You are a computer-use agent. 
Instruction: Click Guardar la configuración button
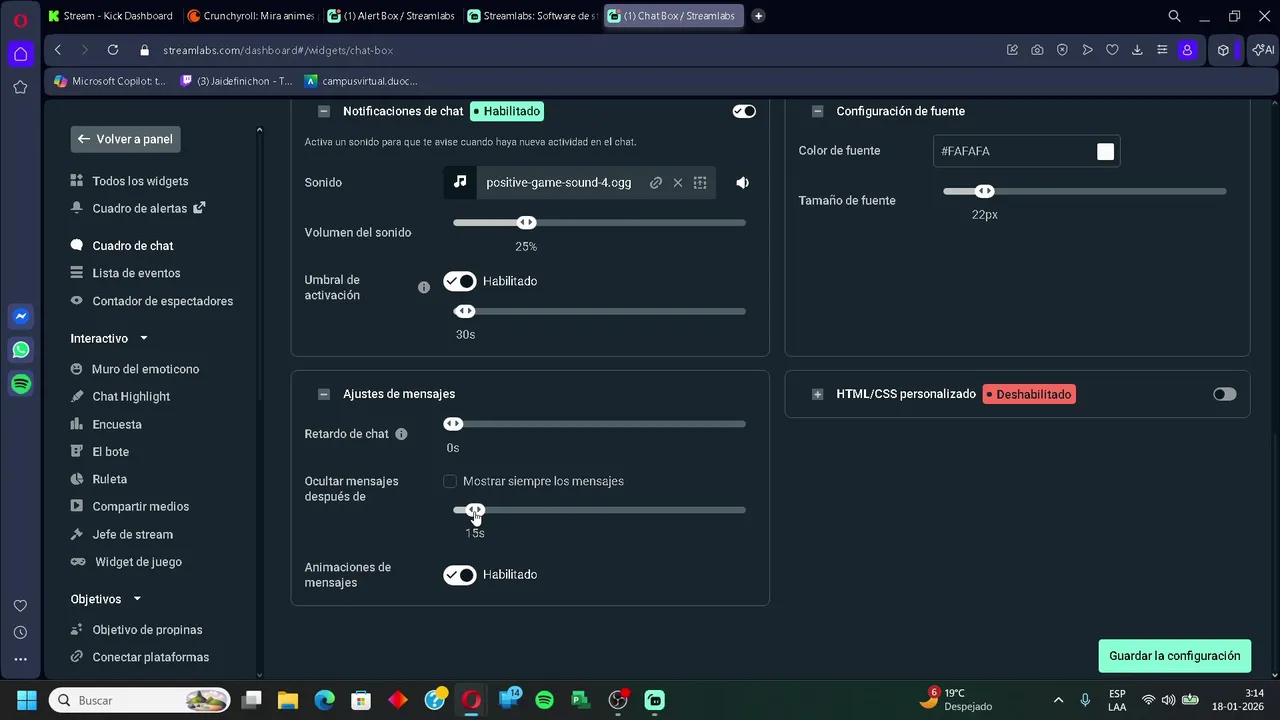1174,656
